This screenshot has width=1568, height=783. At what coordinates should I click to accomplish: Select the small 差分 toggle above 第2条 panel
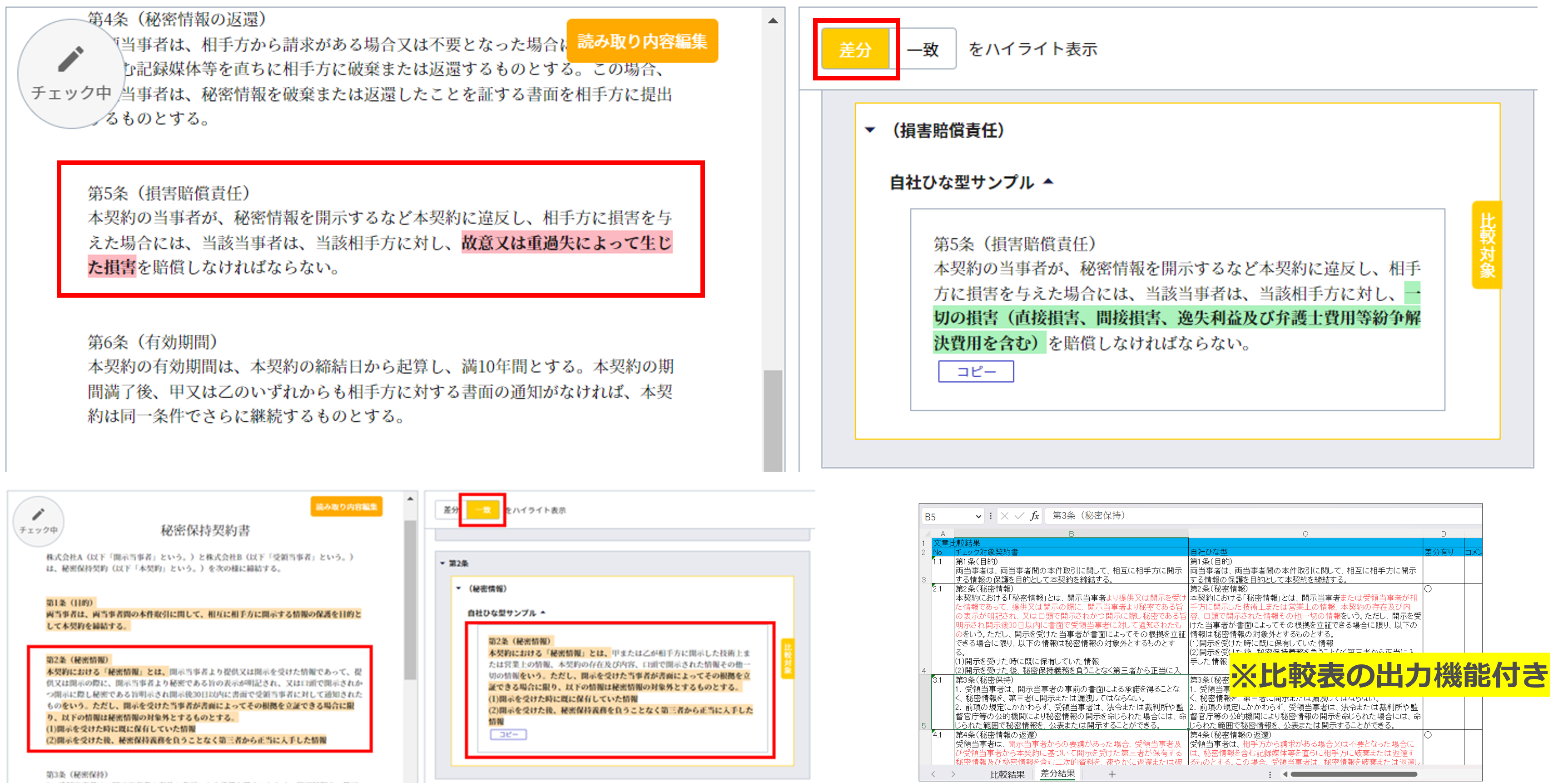pos(451,509)
